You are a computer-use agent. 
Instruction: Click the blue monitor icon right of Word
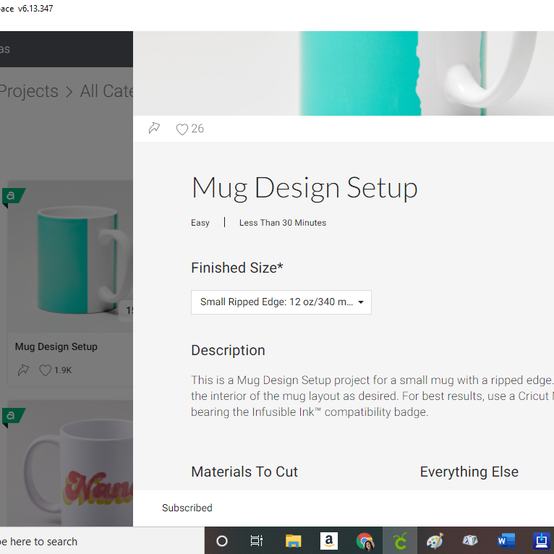(x=541, y=541)
